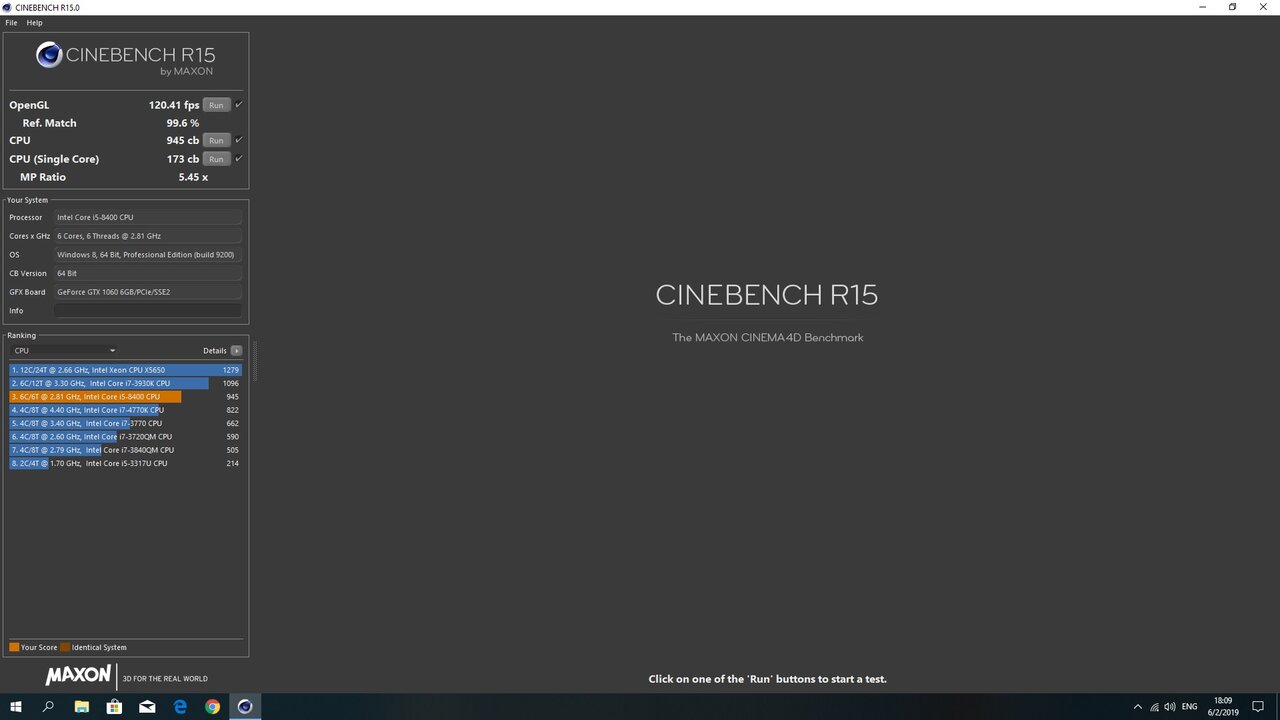Open Microsoft Edge from taskbar
This screenshot has height=720, width=1280.
(180, 707)
